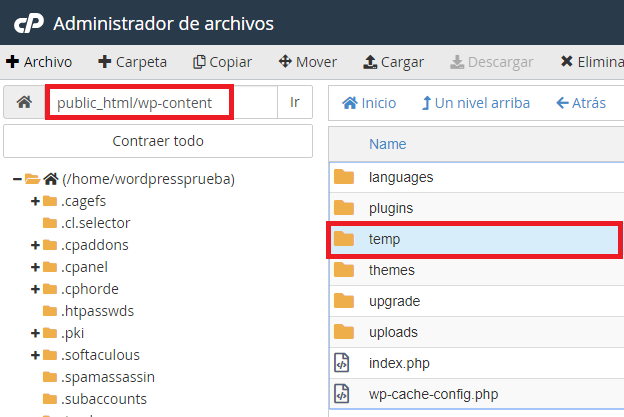Click the cPanel logo icon

click(x=29, y=23)
